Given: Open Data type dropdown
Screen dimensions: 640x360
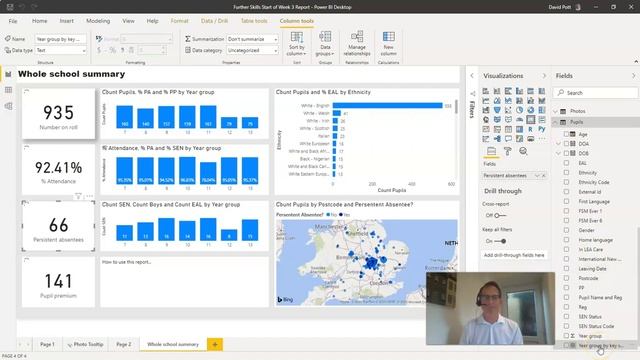Looking at the screenshot, I should pos(61,50).
